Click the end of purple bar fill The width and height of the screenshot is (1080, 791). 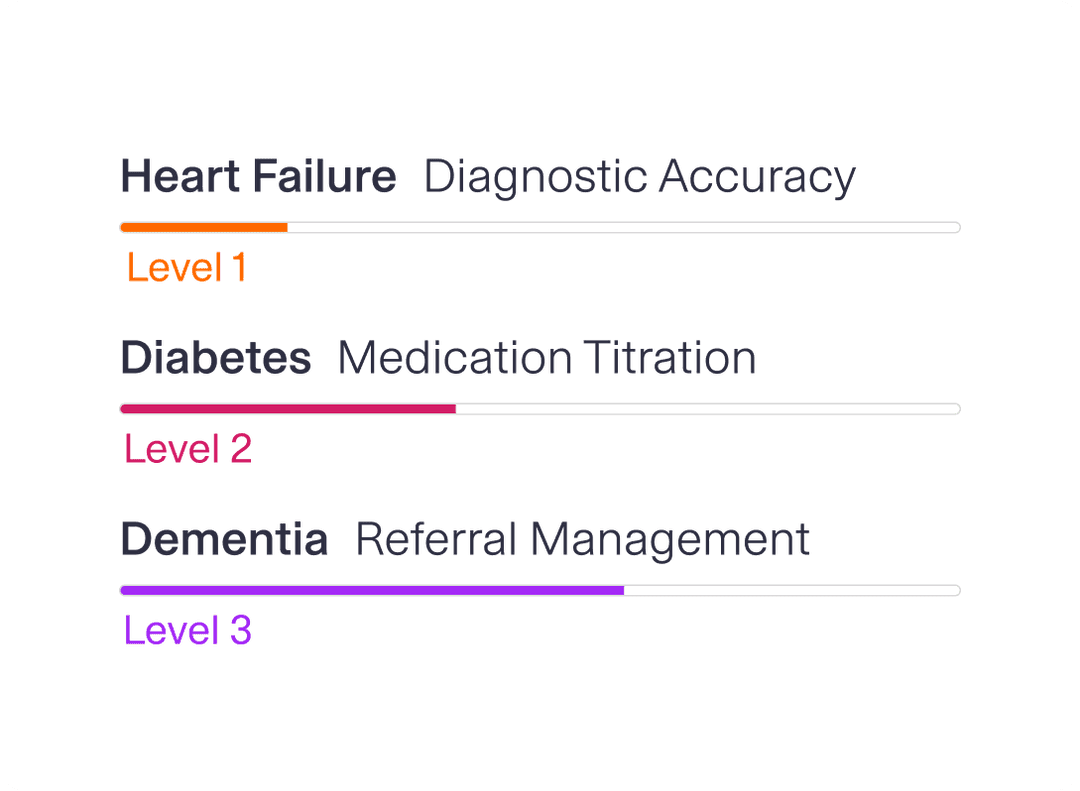click(621, 590)
